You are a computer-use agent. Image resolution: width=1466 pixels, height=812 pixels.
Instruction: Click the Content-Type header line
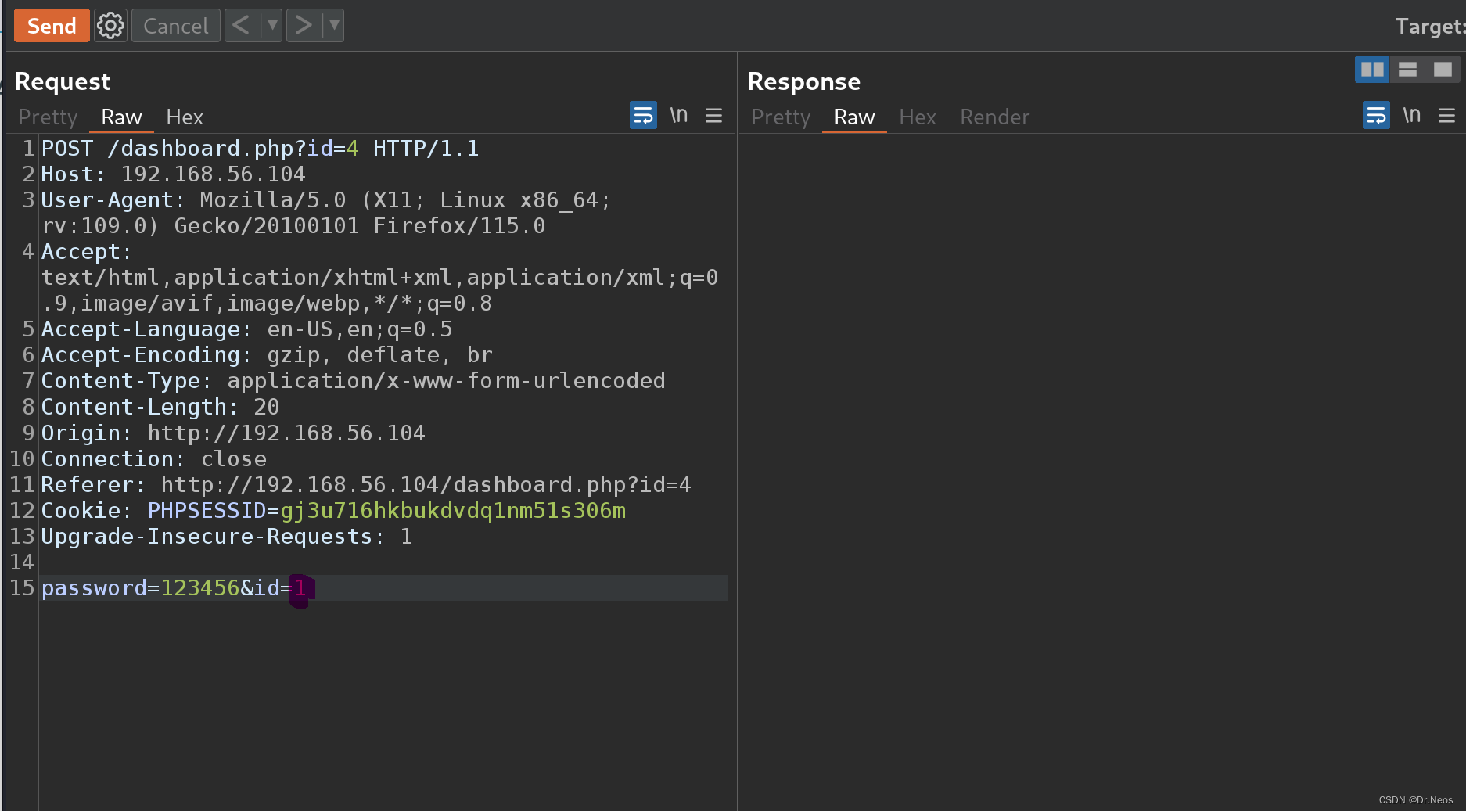click(353, 381)
